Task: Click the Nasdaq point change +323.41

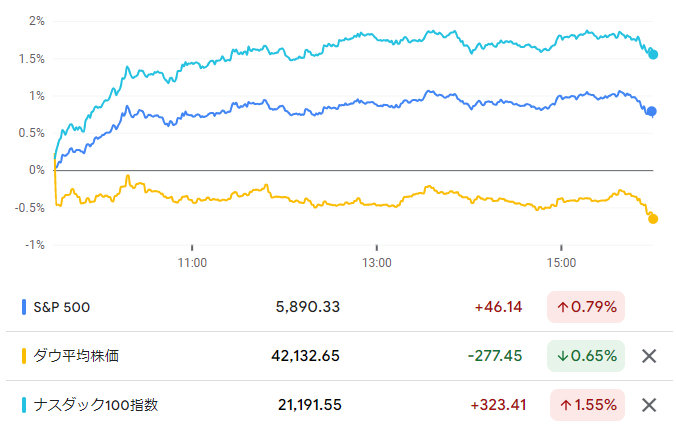Action: [498, 405]
